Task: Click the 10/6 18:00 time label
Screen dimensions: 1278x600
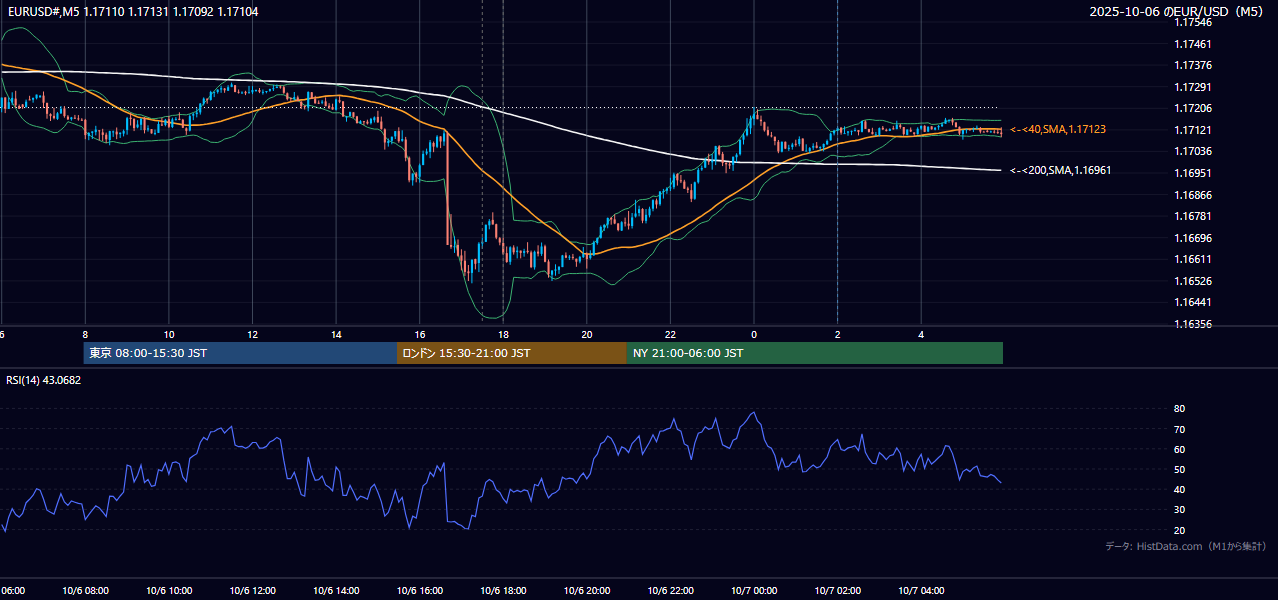Action: (504, 591)
